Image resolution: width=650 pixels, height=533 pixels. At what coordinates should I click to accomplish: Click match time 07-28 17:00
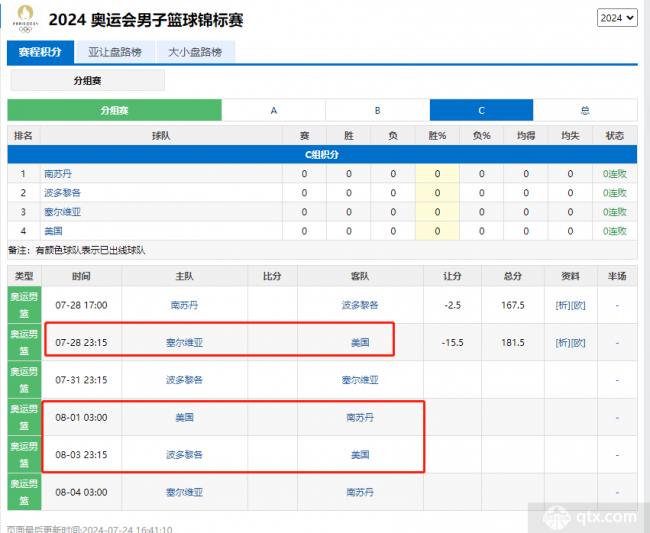click(x=81, y=305)
